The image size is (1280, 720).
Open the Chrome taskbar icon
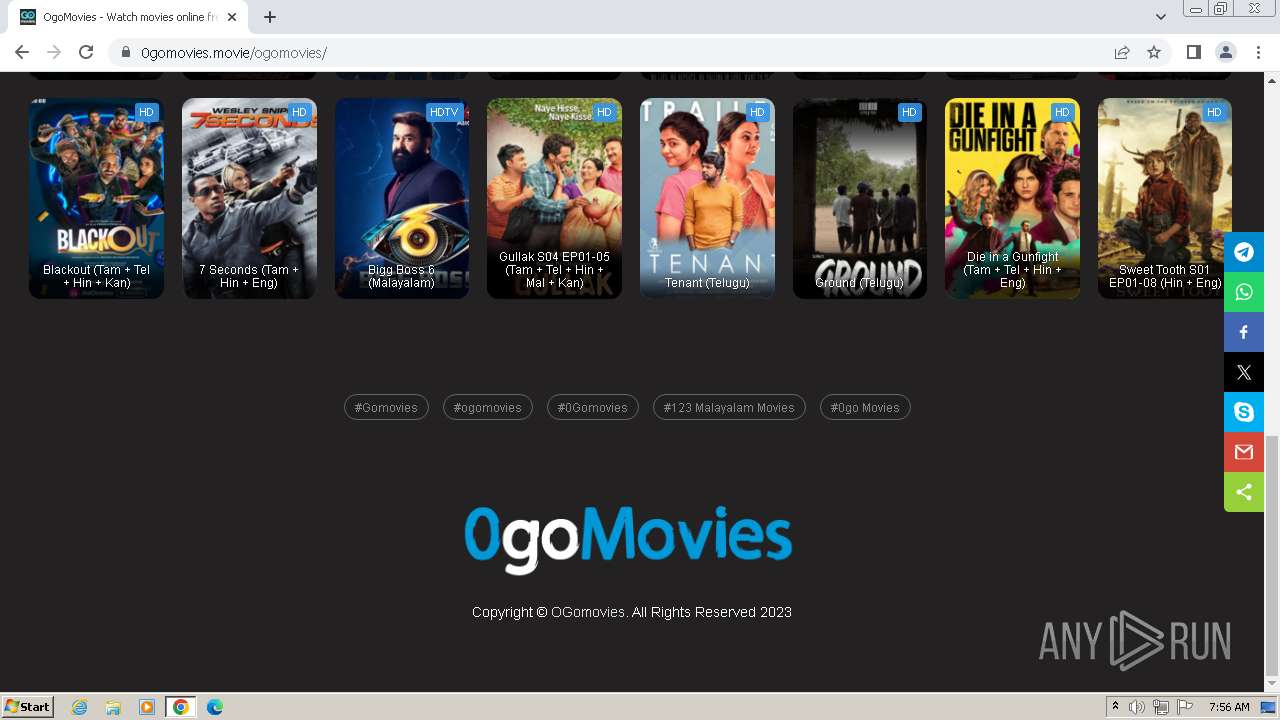pos(181,707)
